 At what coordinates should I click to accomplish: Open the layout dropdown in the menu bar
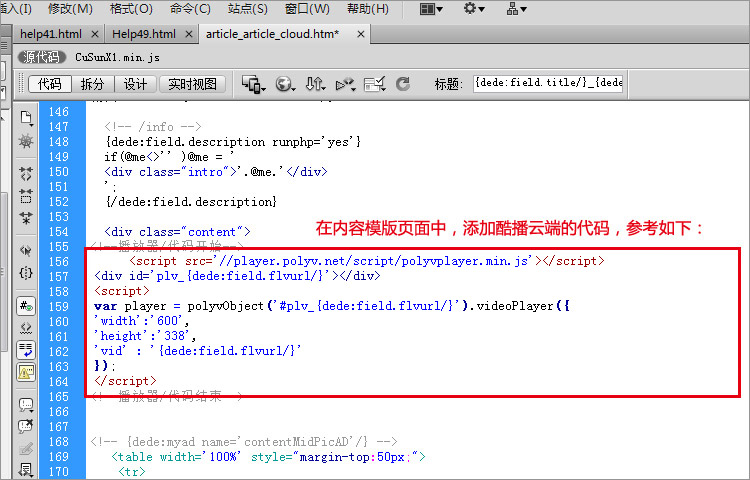(x=431, y=9)
